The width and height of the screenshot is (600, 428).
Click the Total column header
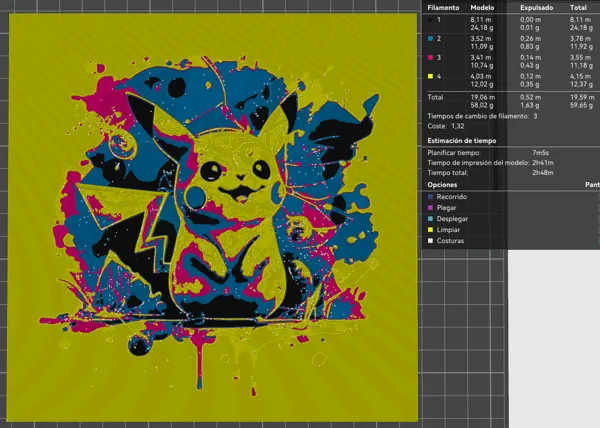[x=578, y=8]
